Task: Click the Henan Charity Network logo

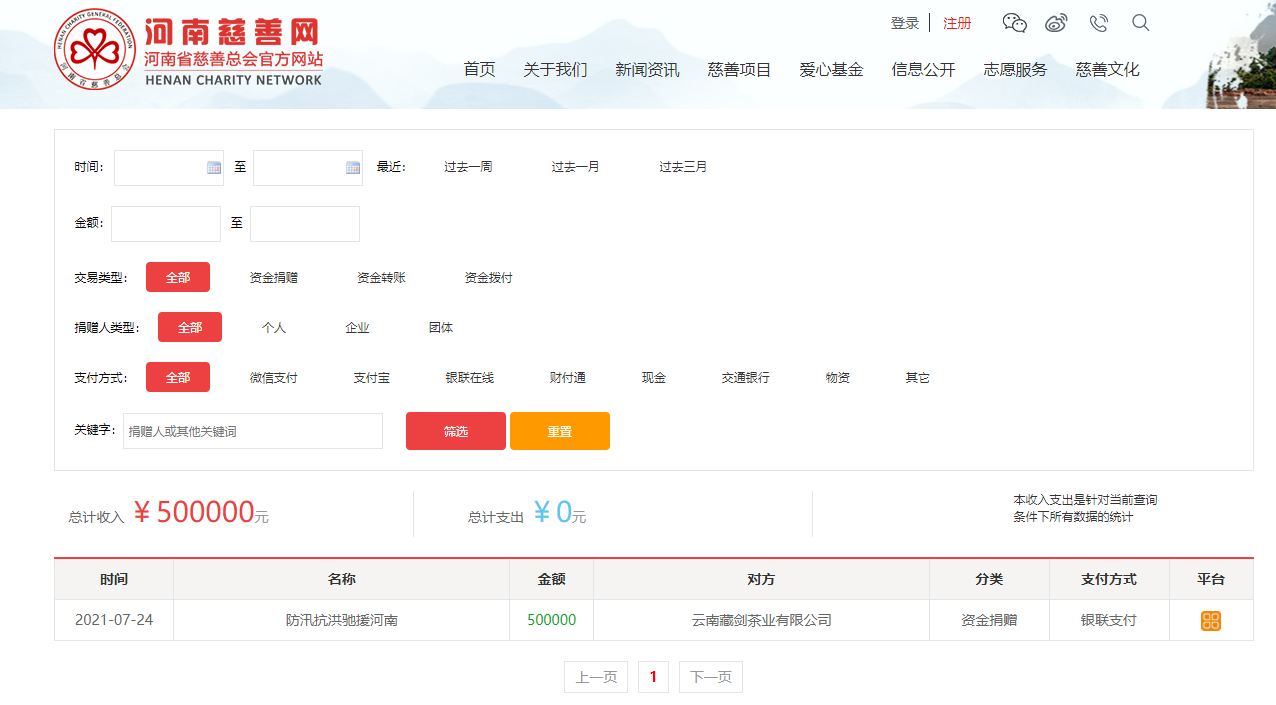Action: 188,50
